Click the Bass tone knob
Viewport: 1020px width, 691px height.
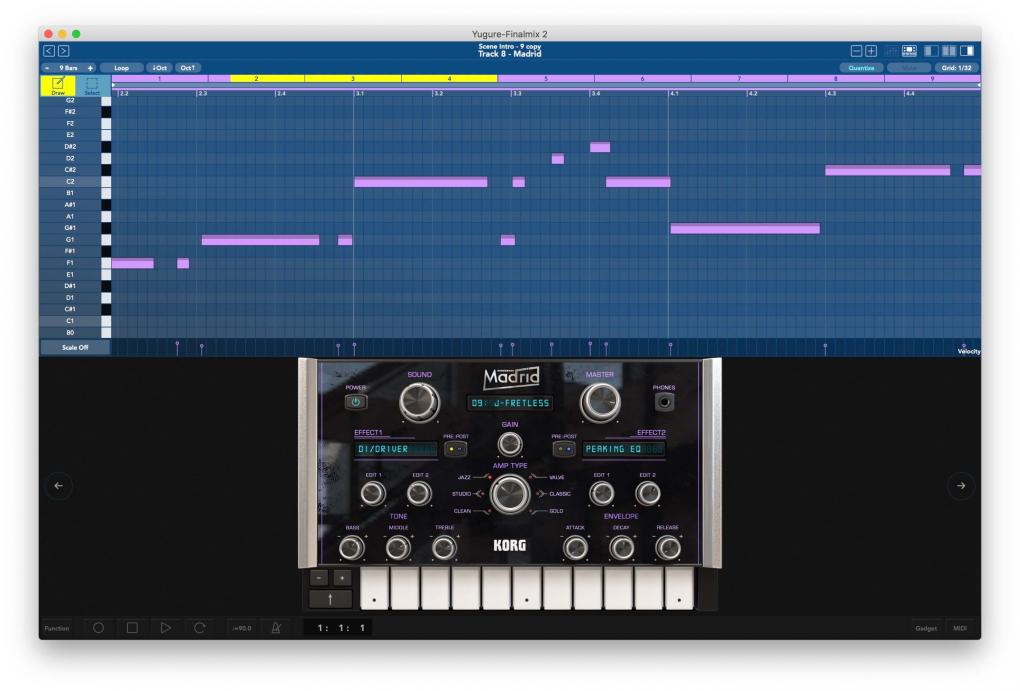click(352, 548)
